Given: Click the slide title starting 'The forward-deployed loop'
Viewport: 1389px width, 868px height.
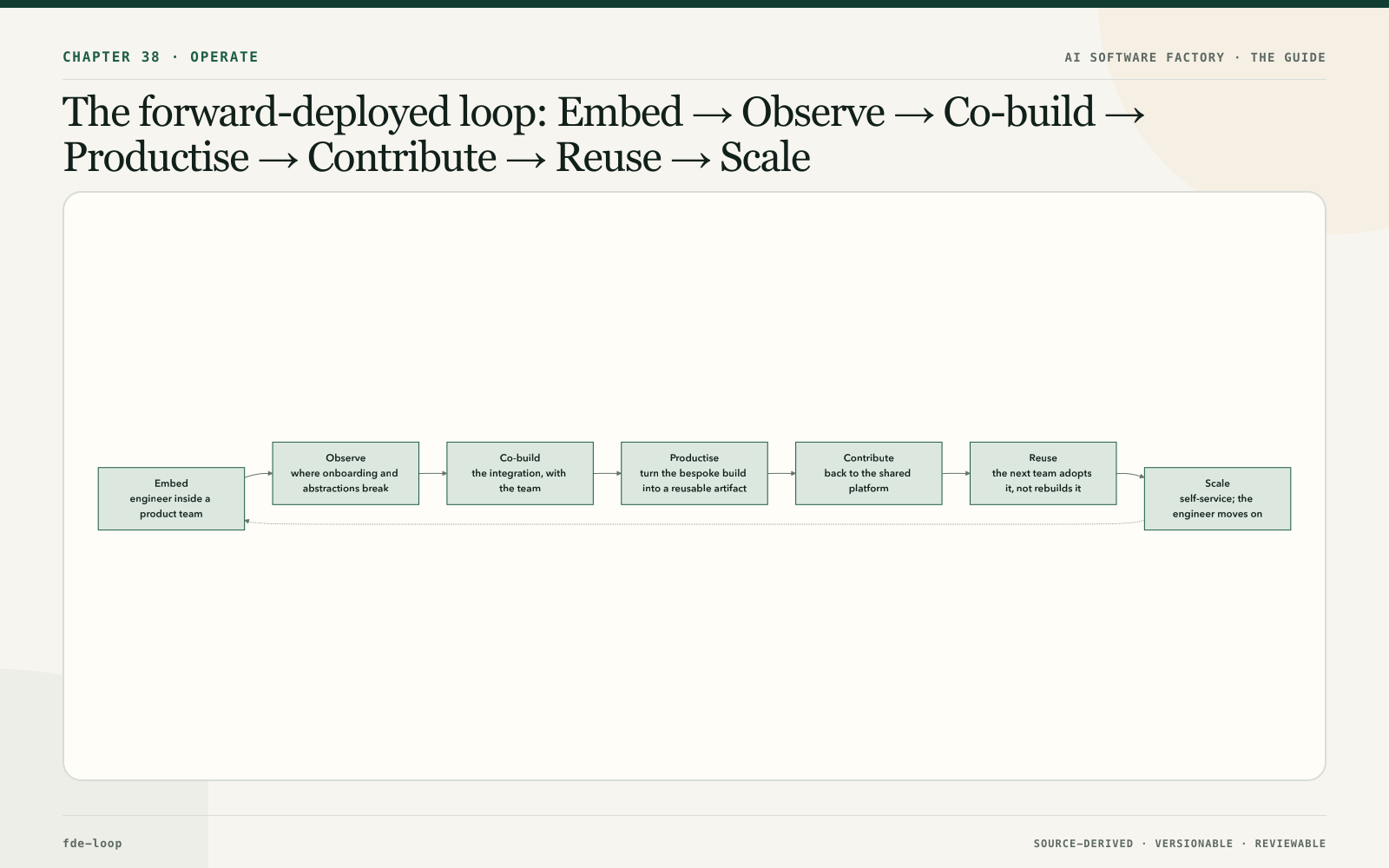Looking at the screenshot, I should pyautogui.click(x=605, y=135).
